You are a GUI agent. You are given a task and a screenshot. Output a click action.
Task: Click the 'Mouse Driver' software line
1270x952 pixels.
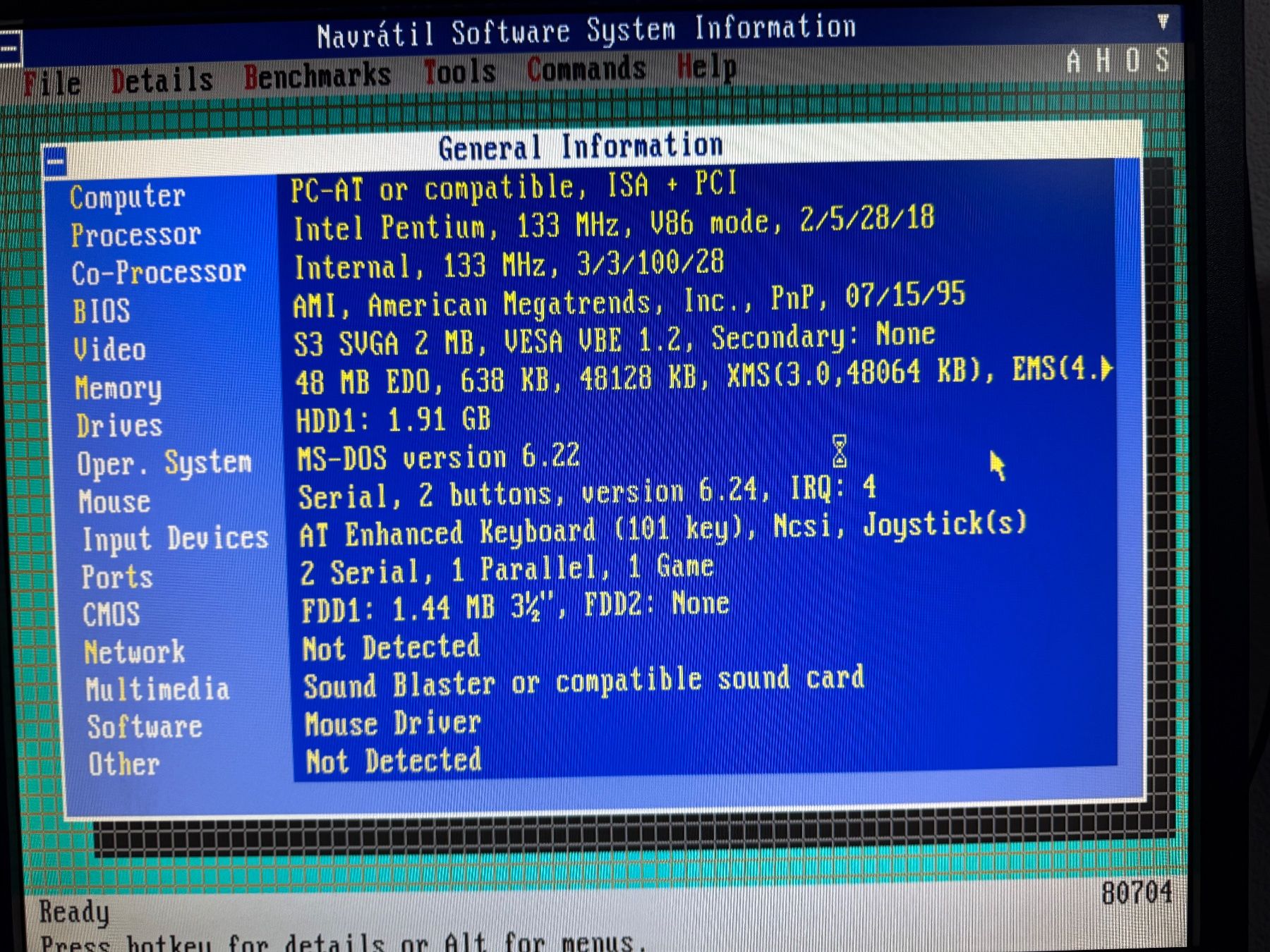click(393, 724)
